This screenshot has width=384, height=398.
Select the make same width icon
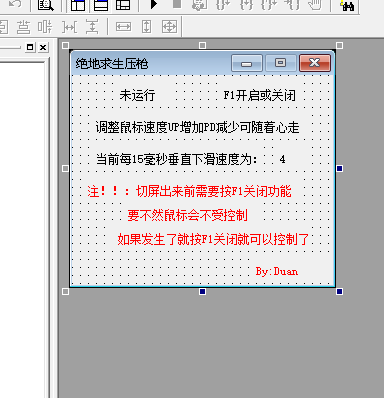coord(123,27)
